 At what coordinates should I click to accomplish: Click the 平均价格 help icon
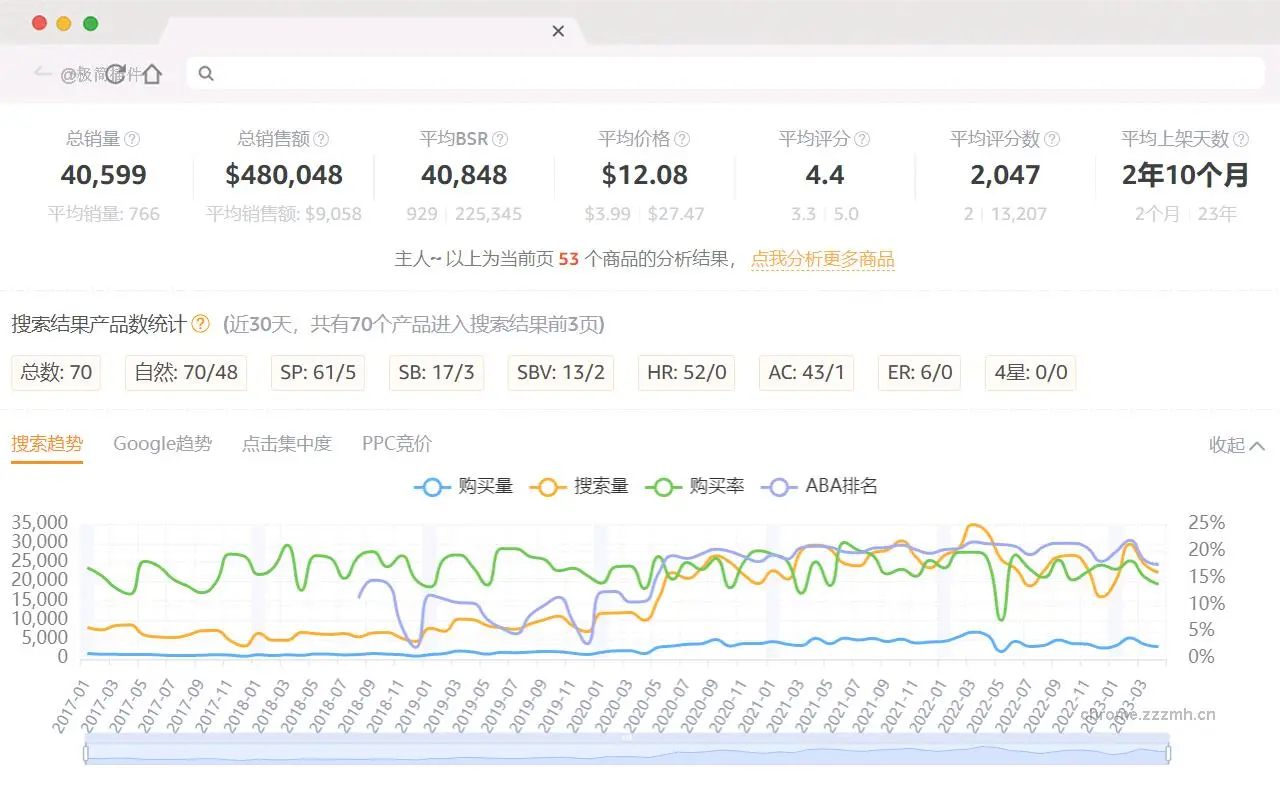pyautogui.click(x=680, y=140)
